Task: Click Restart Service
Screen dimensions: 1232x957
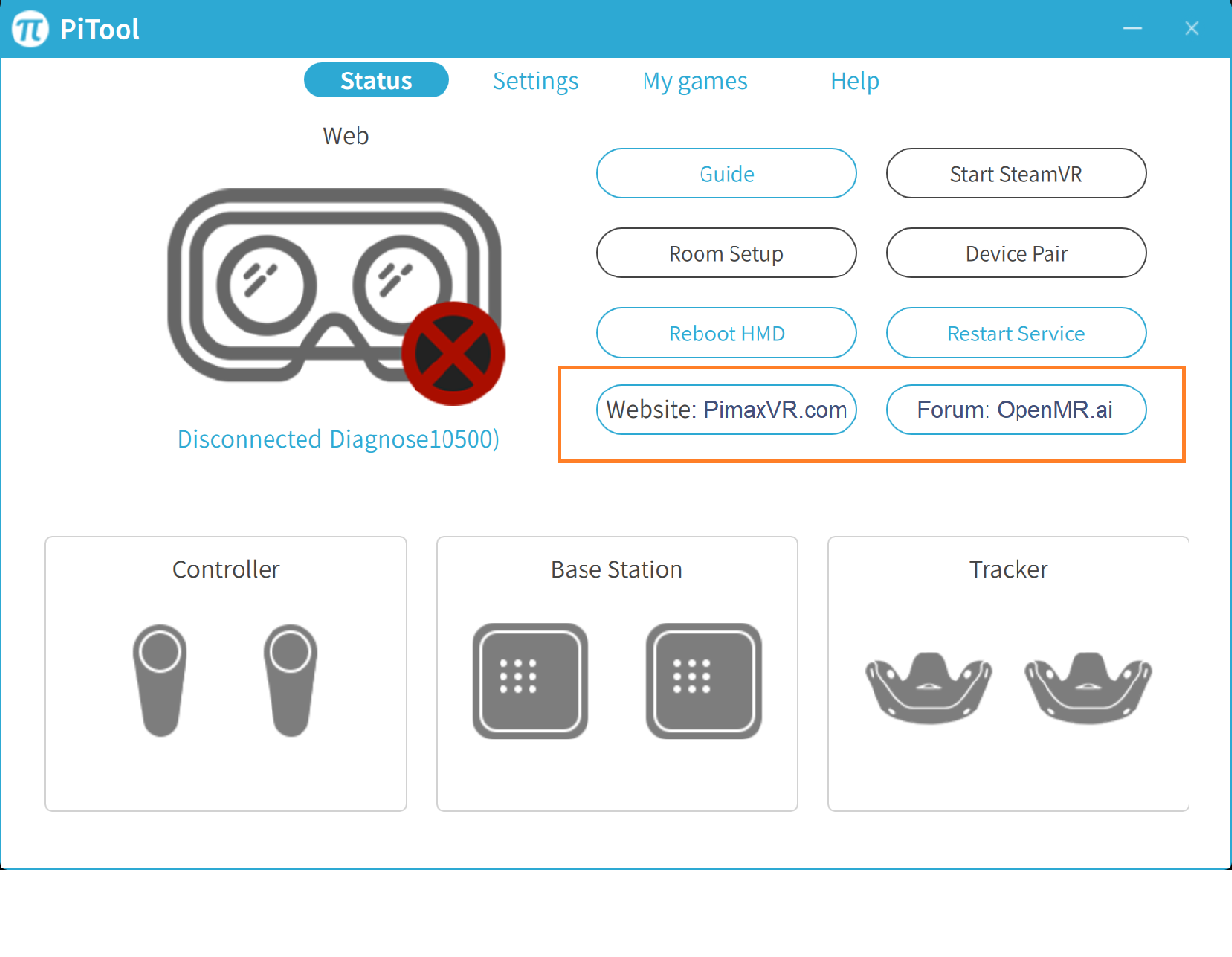Action: coord(1017,333)
